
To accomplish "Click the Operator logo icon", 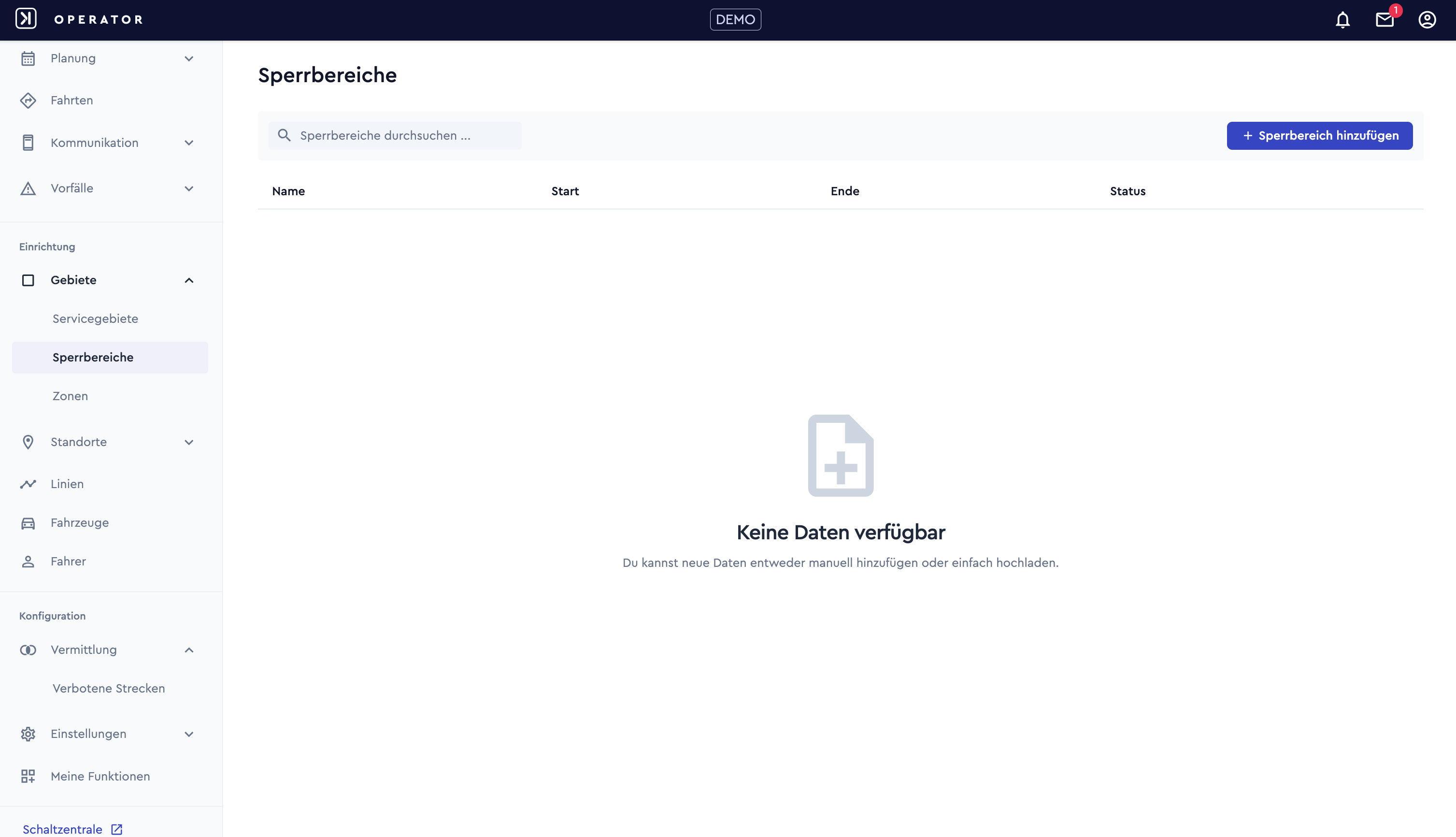I will pyautogui.click(x=26, y=18).
